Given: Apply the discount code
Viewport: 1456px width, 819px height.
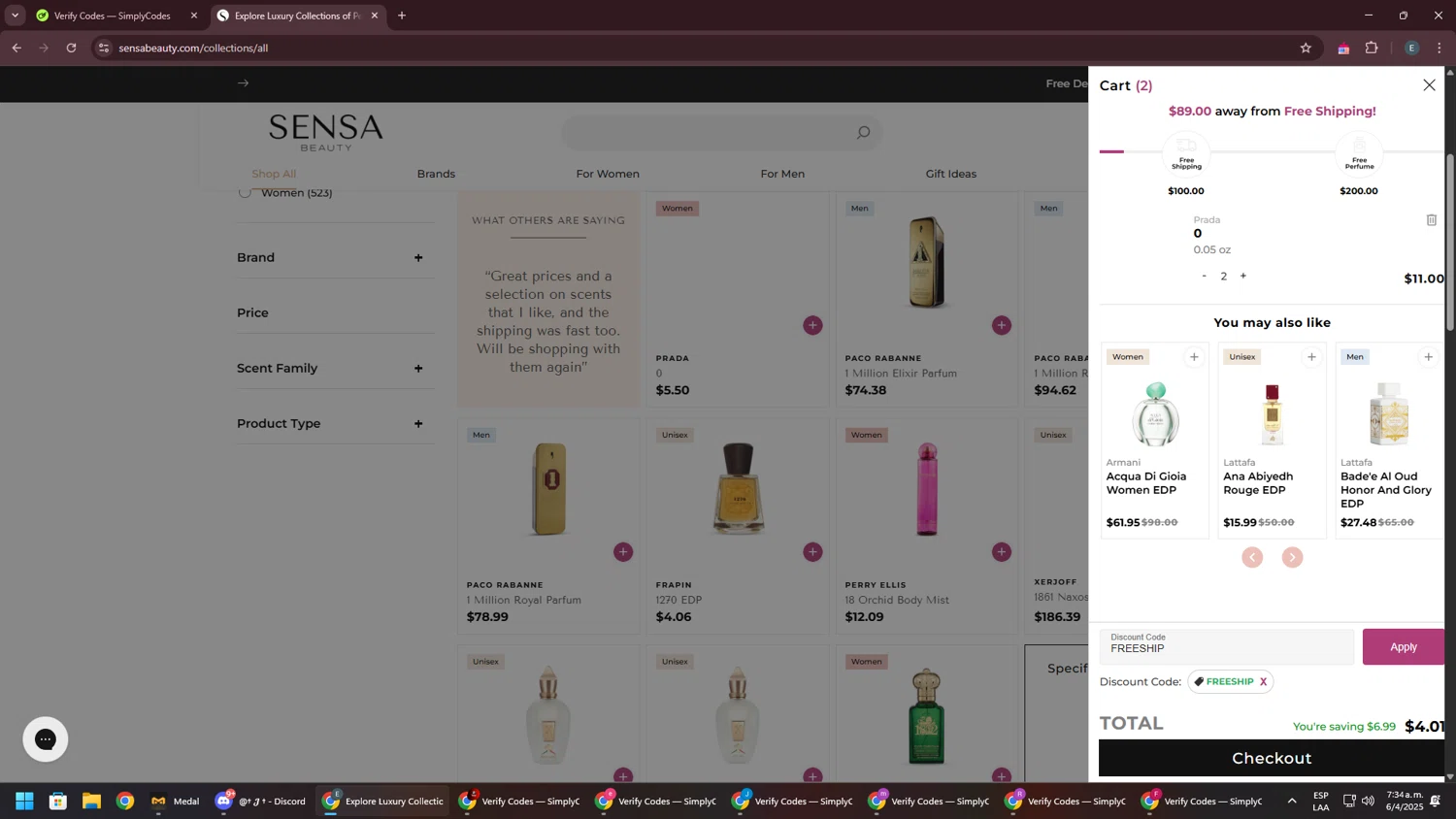Looking at the screenshot, I should click(1403, 646).
